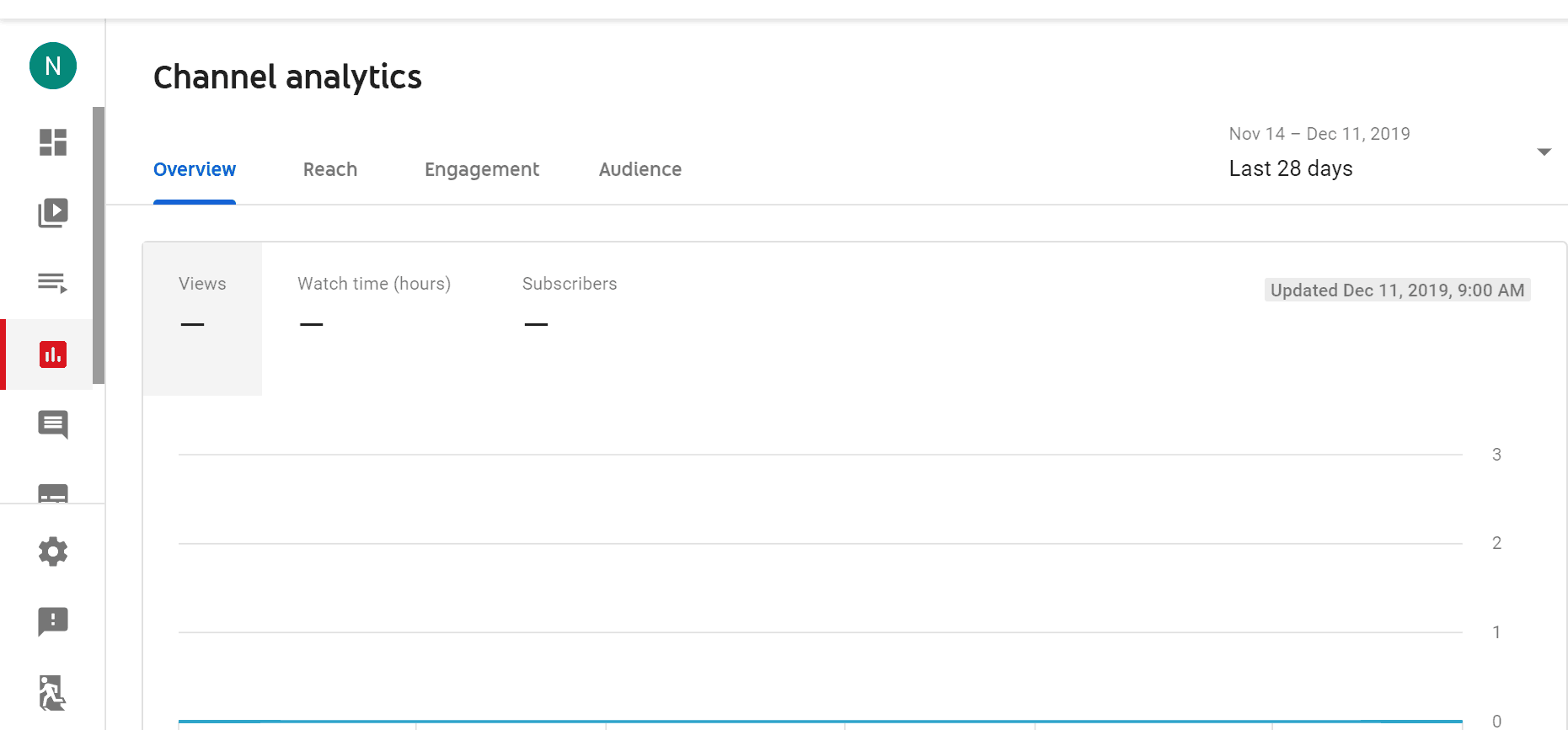This screenshot has height=730, width=1568.
Task: Switch to the Reach tab
Action: click(330, 169)
